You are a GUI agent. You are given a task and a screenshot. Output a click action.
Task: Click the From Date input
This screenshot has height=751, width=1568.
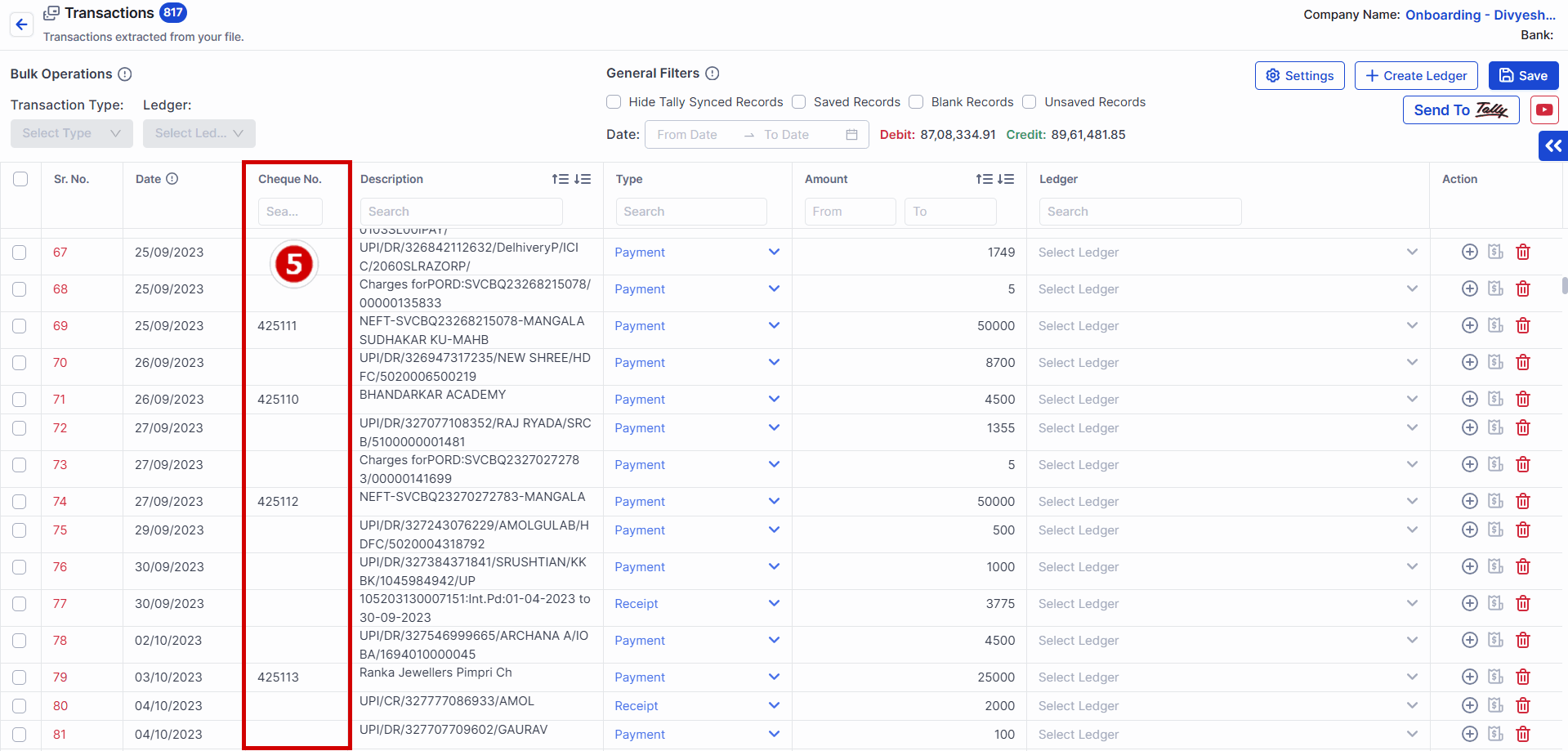[x=695, y=135]
